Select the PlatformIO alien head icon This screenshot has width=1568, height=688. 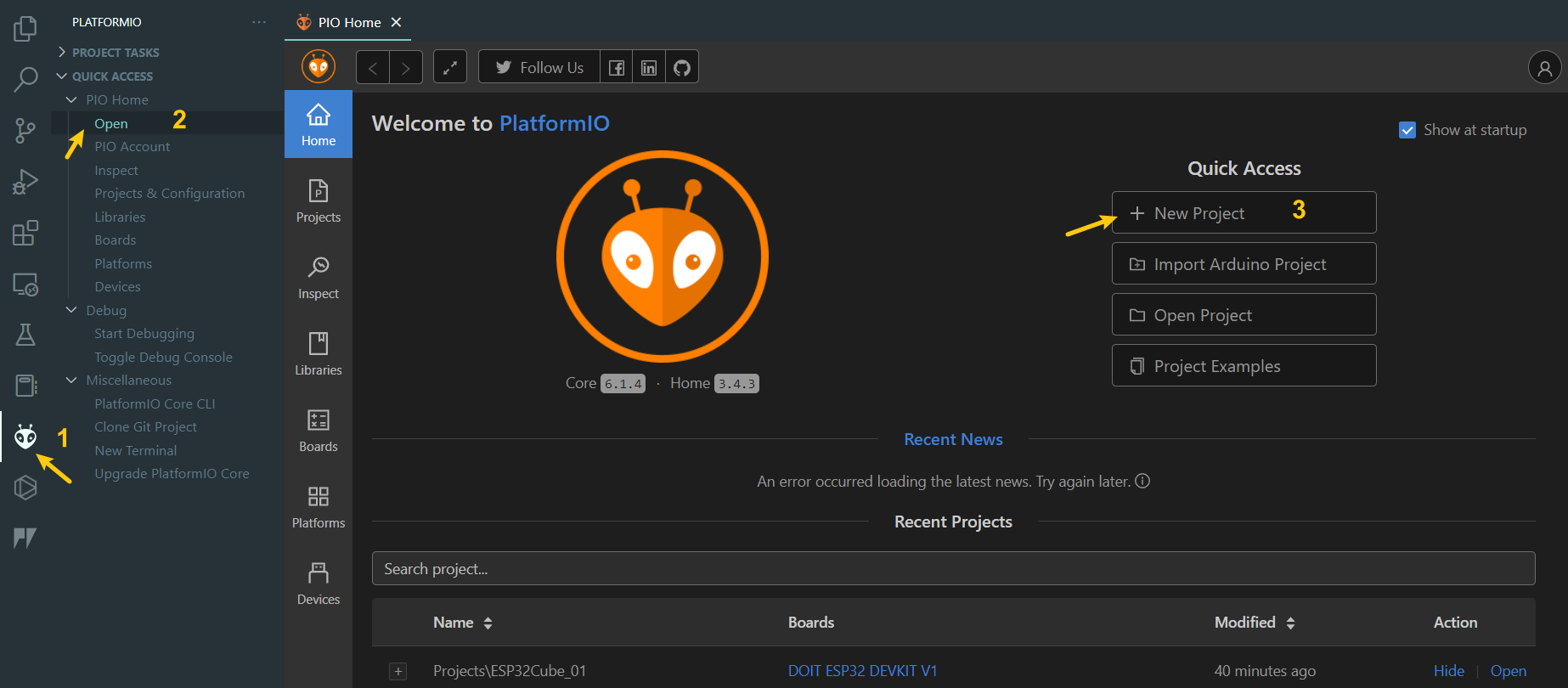pyautogui.click(x=25, y=437)
